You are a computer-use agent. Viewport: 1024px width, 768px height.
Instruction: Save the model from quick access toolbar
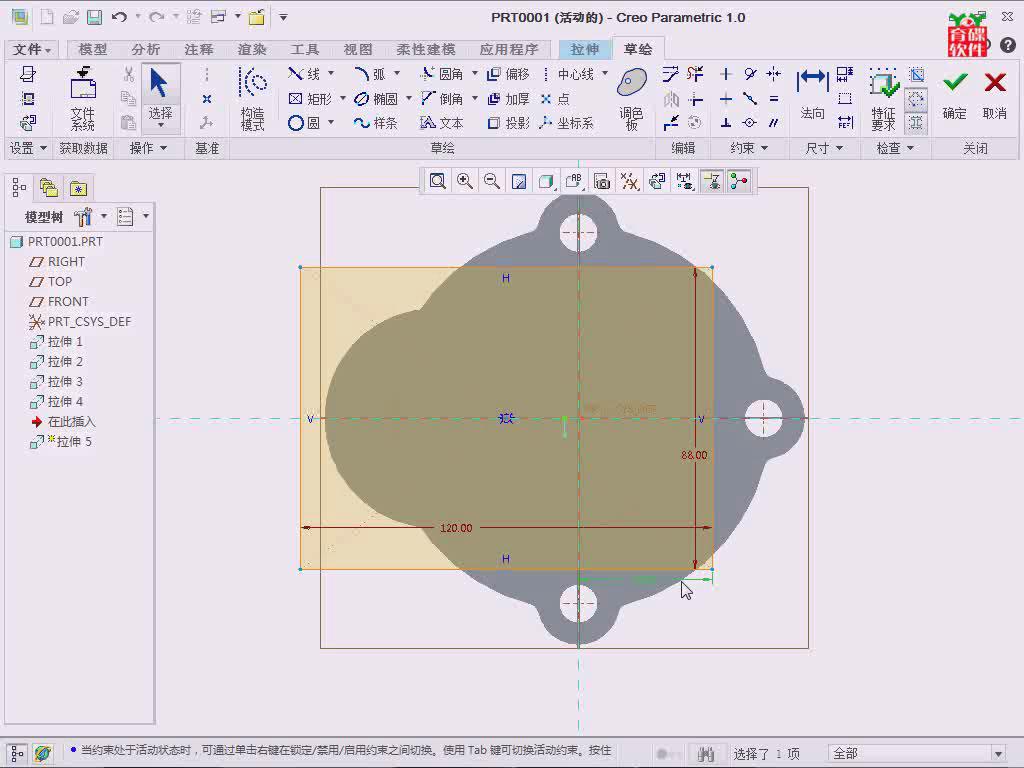(95, 17)
